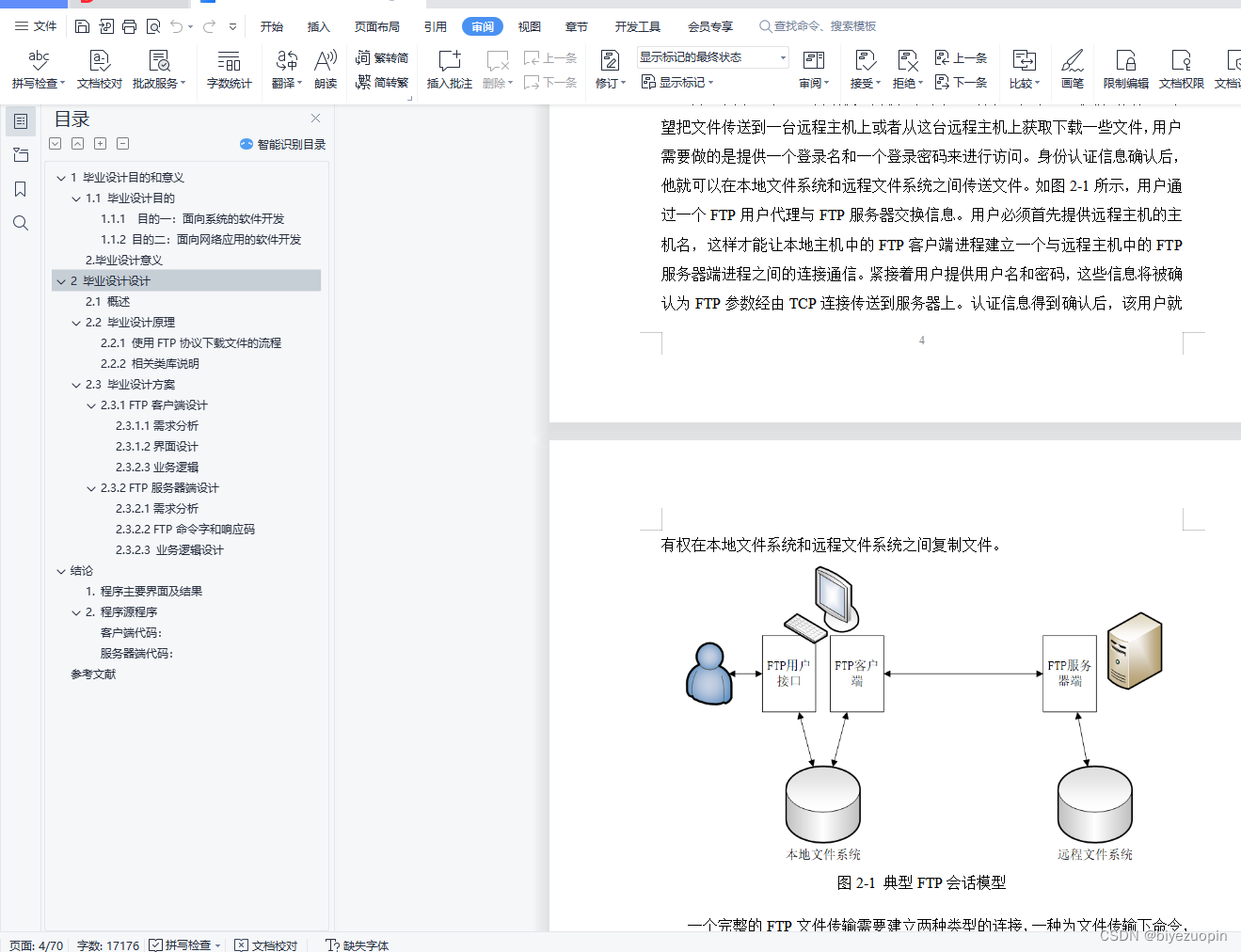Select the 画笔 ink annotation tool
This screenshot has width=1241, height=952.
click(1072, 66)
